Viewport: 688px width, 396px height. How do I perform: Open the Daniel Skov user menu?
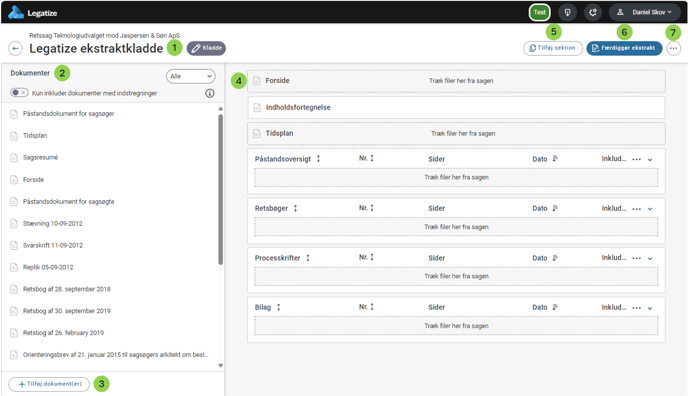(x=645, y=12)
